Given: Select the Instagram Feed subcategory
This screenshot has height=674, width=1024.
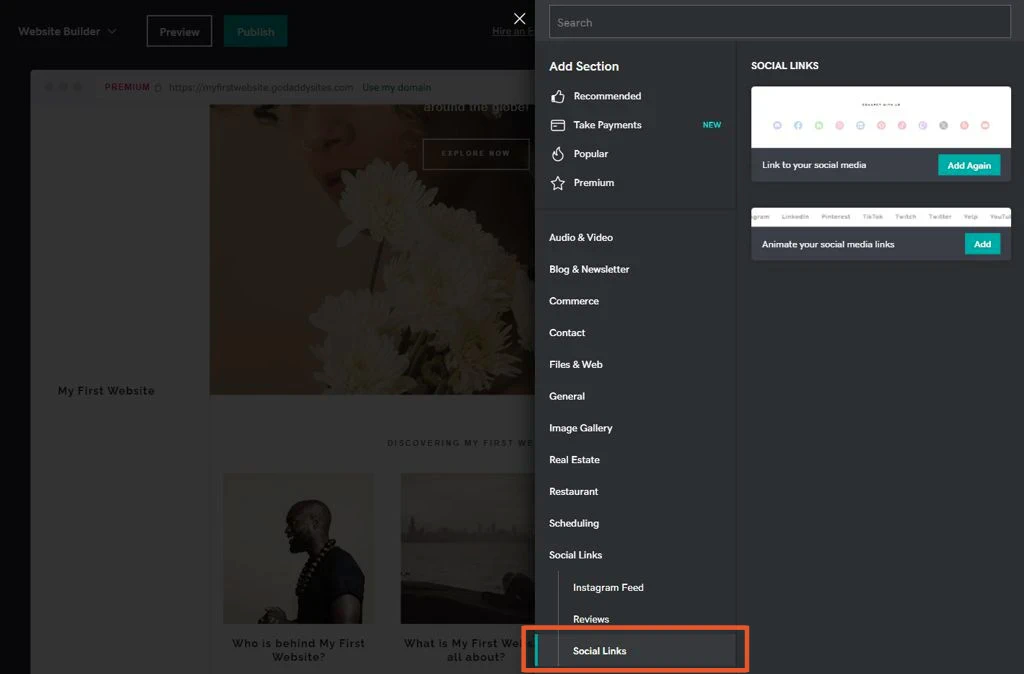Looking at the screenshot, I should coord(608,588).
